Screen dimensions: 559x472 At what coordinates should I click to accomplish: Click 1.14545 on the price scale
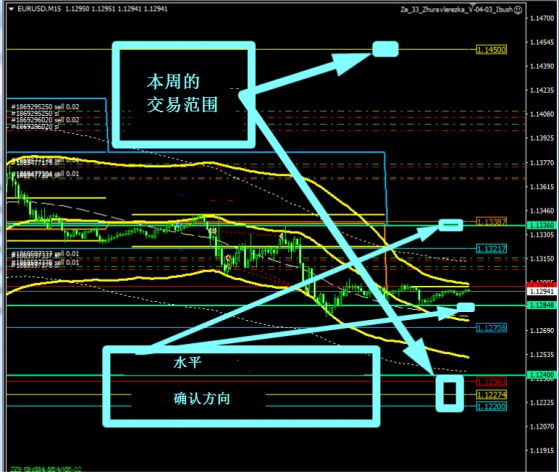click(x=542, y=42)
